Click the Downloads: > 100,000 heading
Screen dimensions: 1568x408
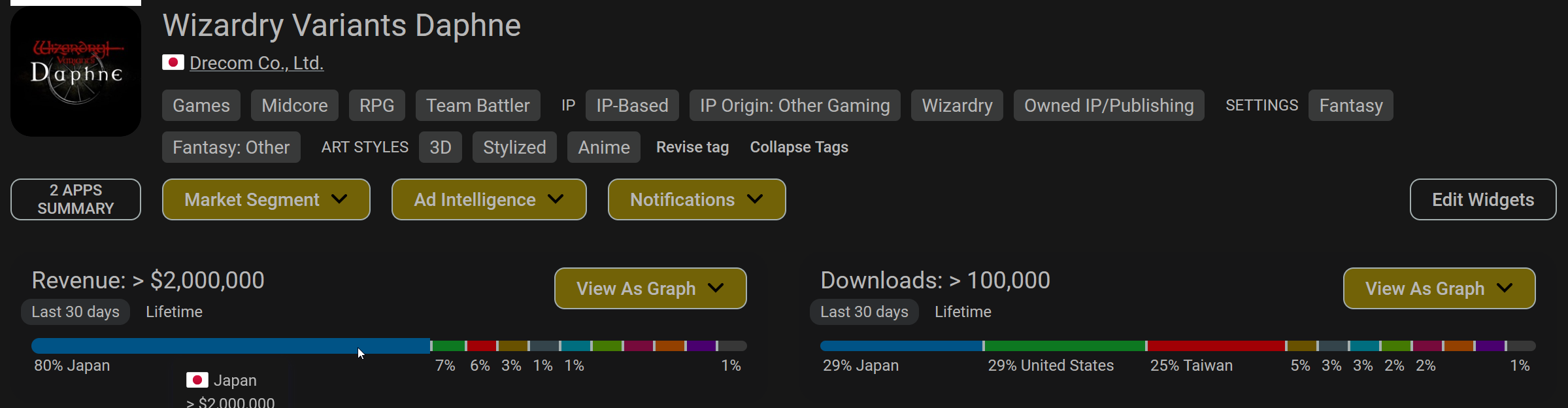935,280
